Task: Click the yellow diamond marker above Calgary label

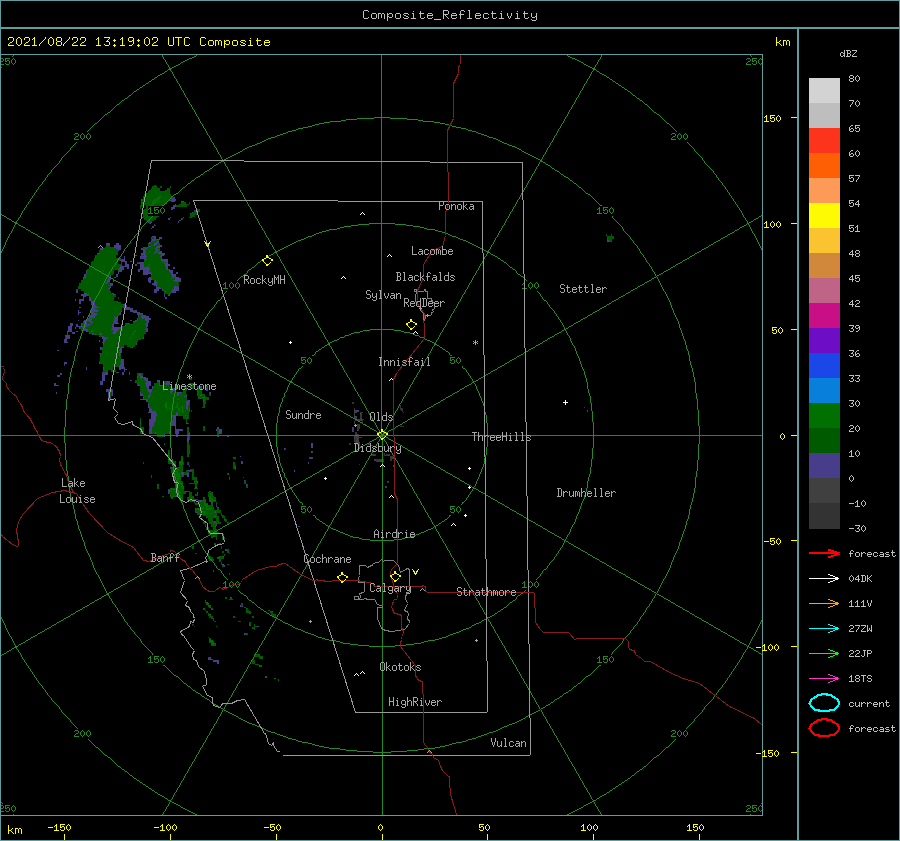Action: [x=395, y=576]
